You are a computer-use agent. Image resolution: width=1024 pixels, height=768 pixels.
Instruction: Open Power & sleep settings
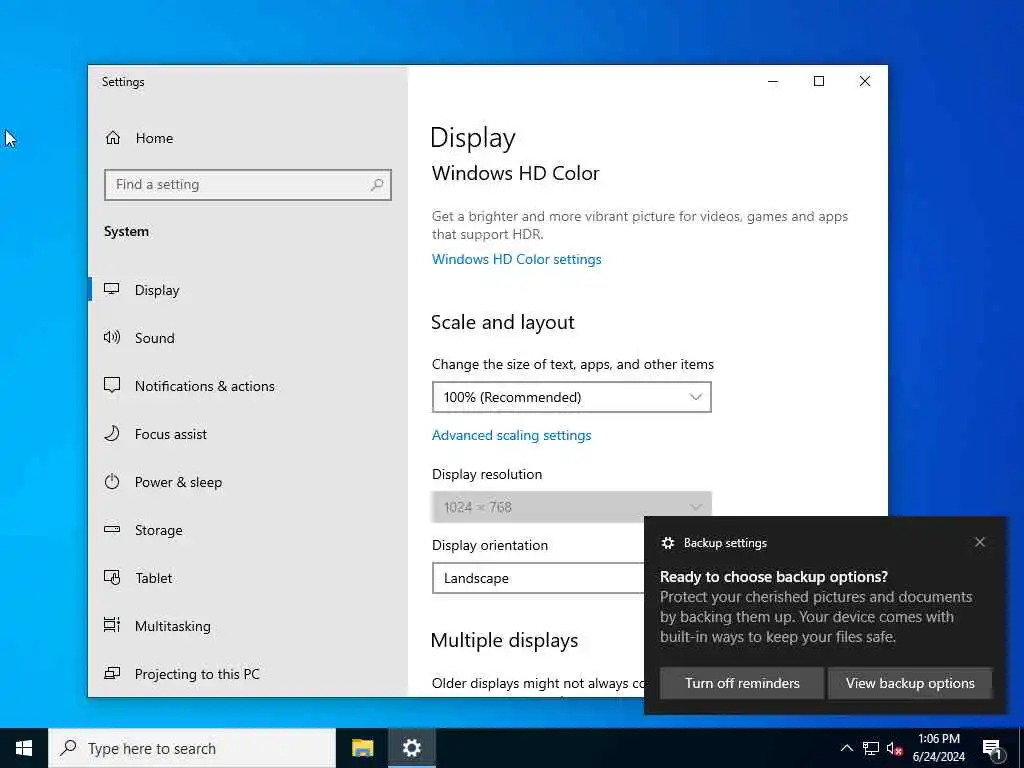248,482
